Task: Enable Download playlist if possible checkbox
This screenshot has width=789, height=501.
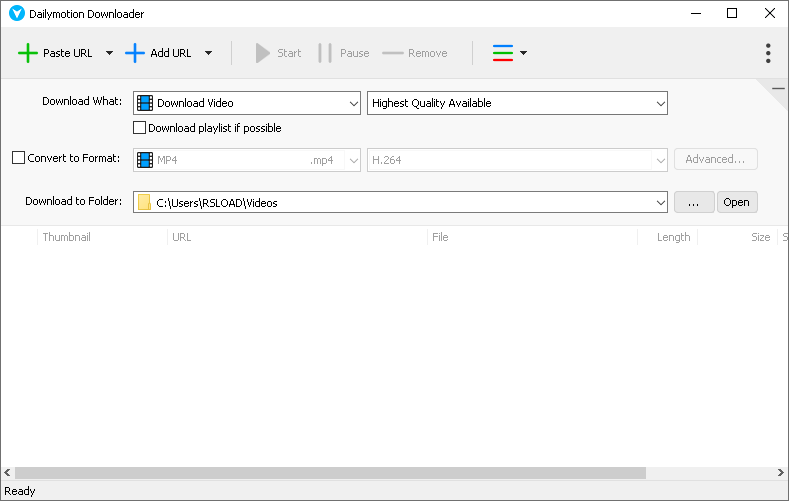Action: click(x=139, y=128)
